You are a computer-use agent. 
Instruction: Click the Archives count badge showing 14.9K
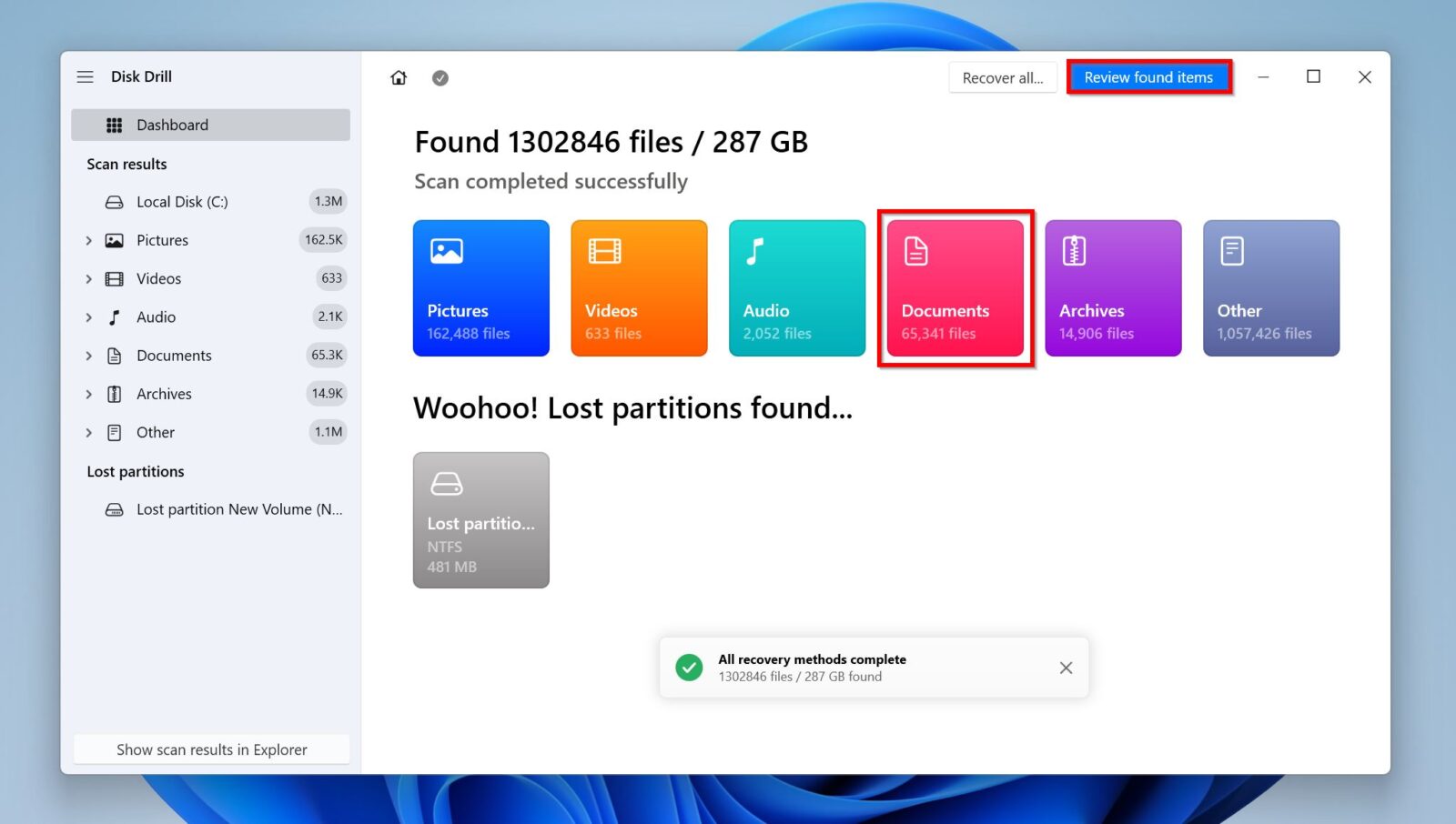[x=328, y=393]
